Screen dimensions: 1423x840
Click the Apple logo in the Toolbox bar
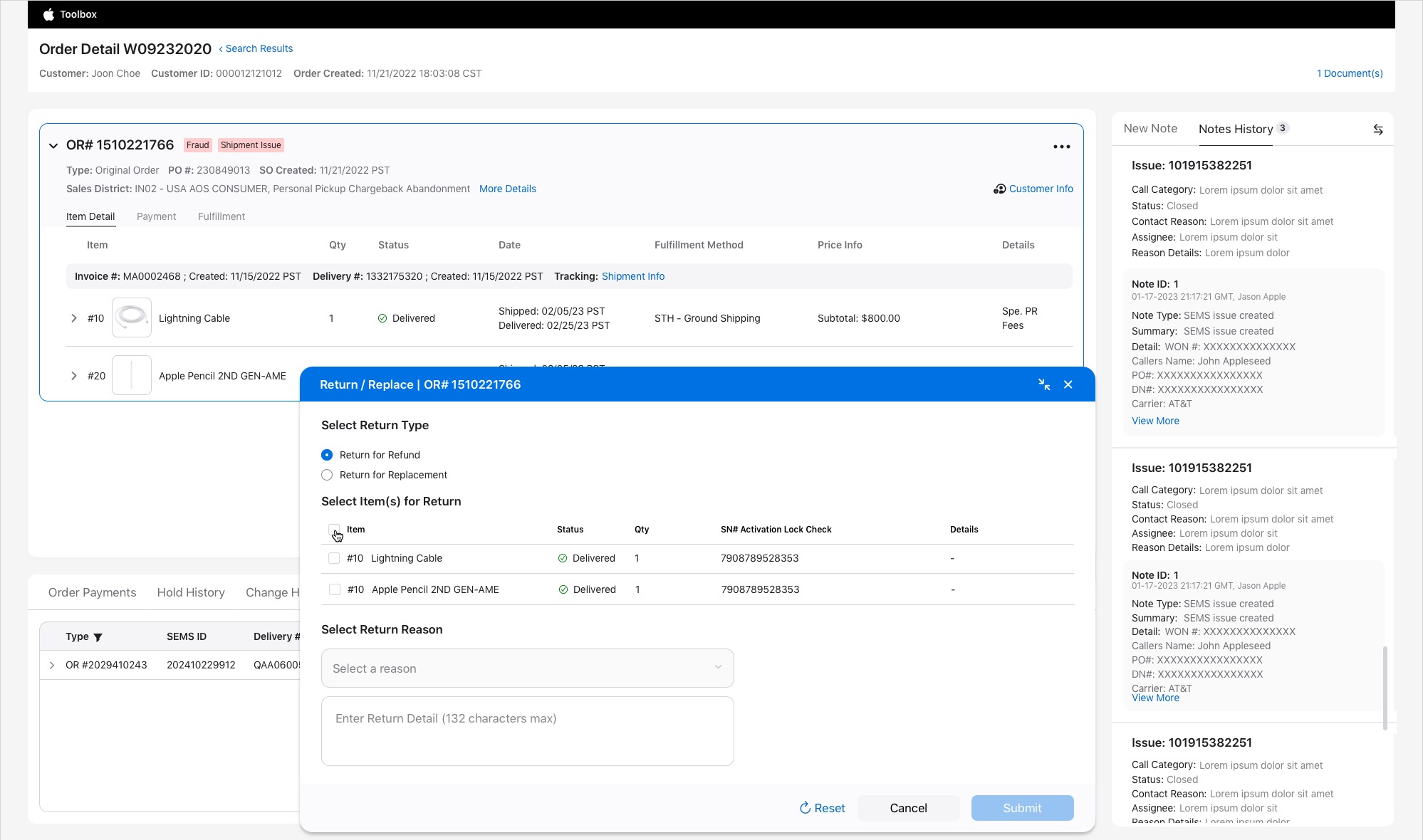coord(48,14)
